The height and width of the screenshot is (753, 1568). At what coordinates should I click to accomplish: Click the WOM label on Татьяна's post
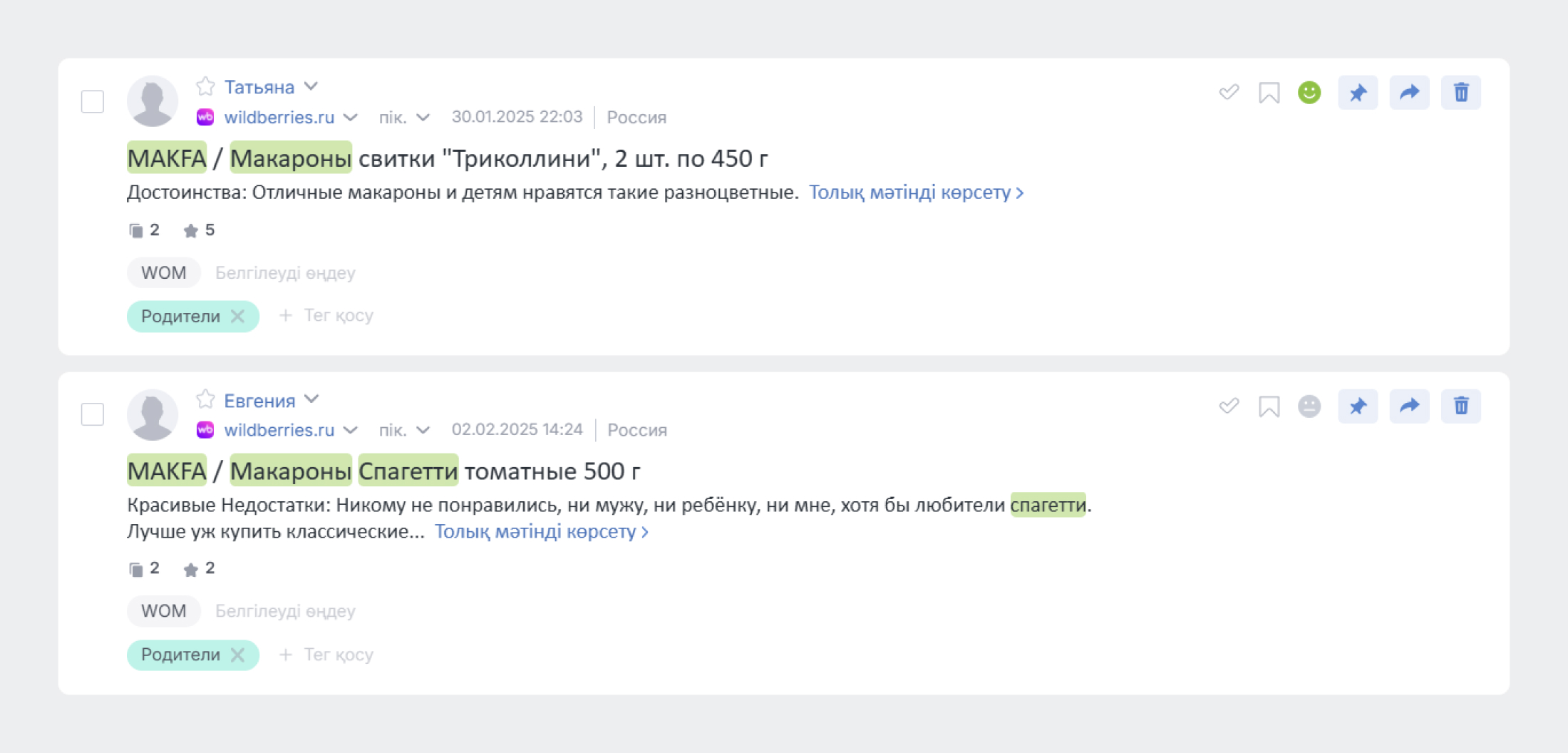(164, 272)
